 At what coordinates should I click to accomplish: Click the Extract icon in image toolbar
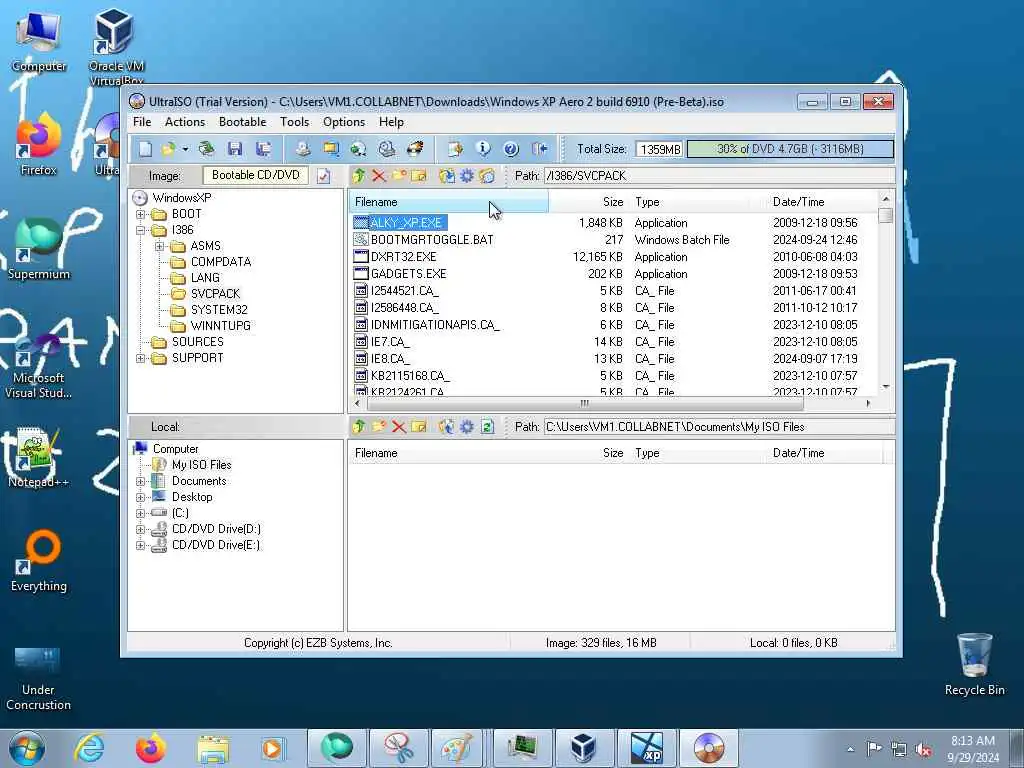(447, 176)
